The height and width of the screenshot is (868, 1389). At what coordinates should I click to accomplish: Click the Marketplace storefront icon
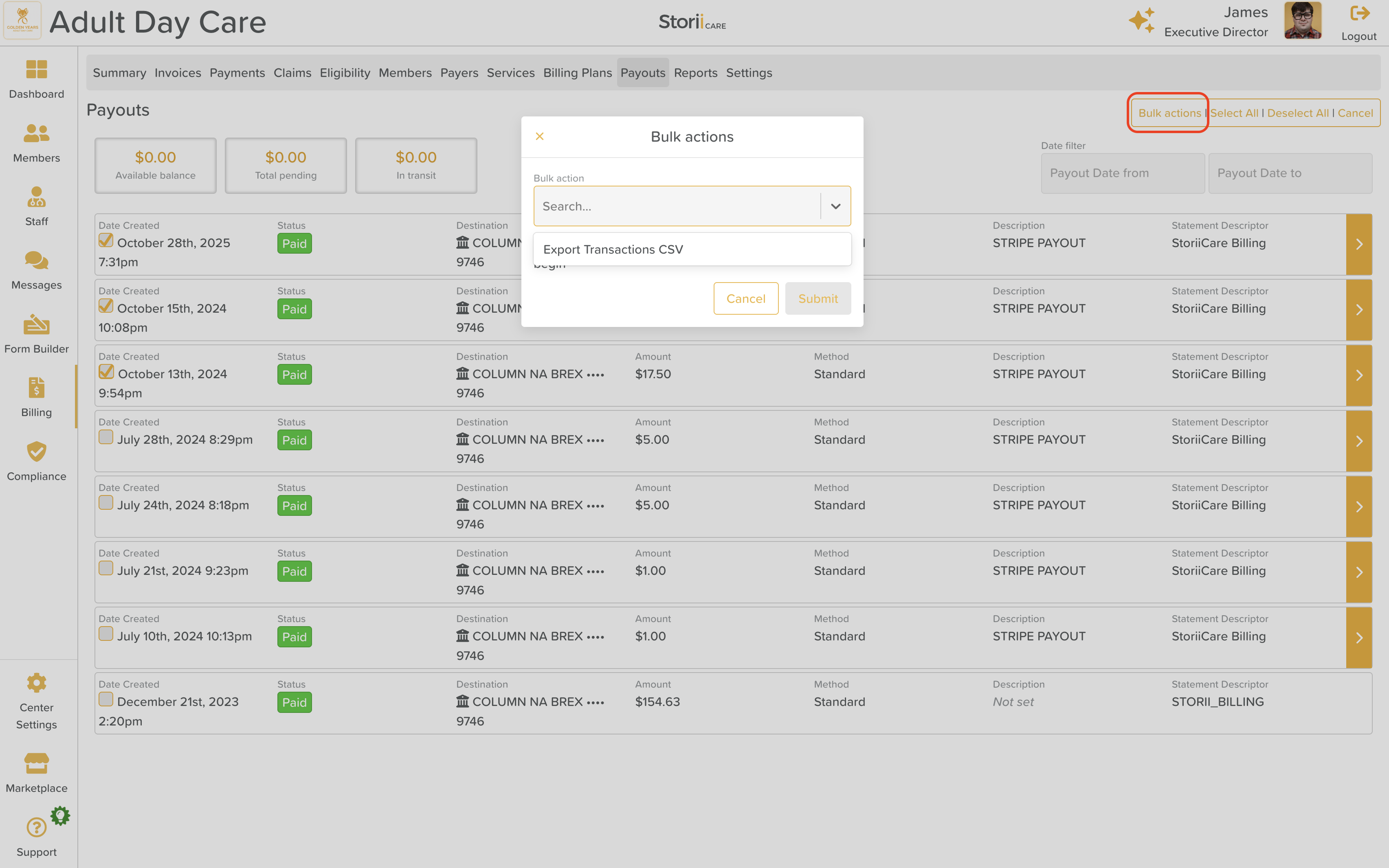coord(36,764)
